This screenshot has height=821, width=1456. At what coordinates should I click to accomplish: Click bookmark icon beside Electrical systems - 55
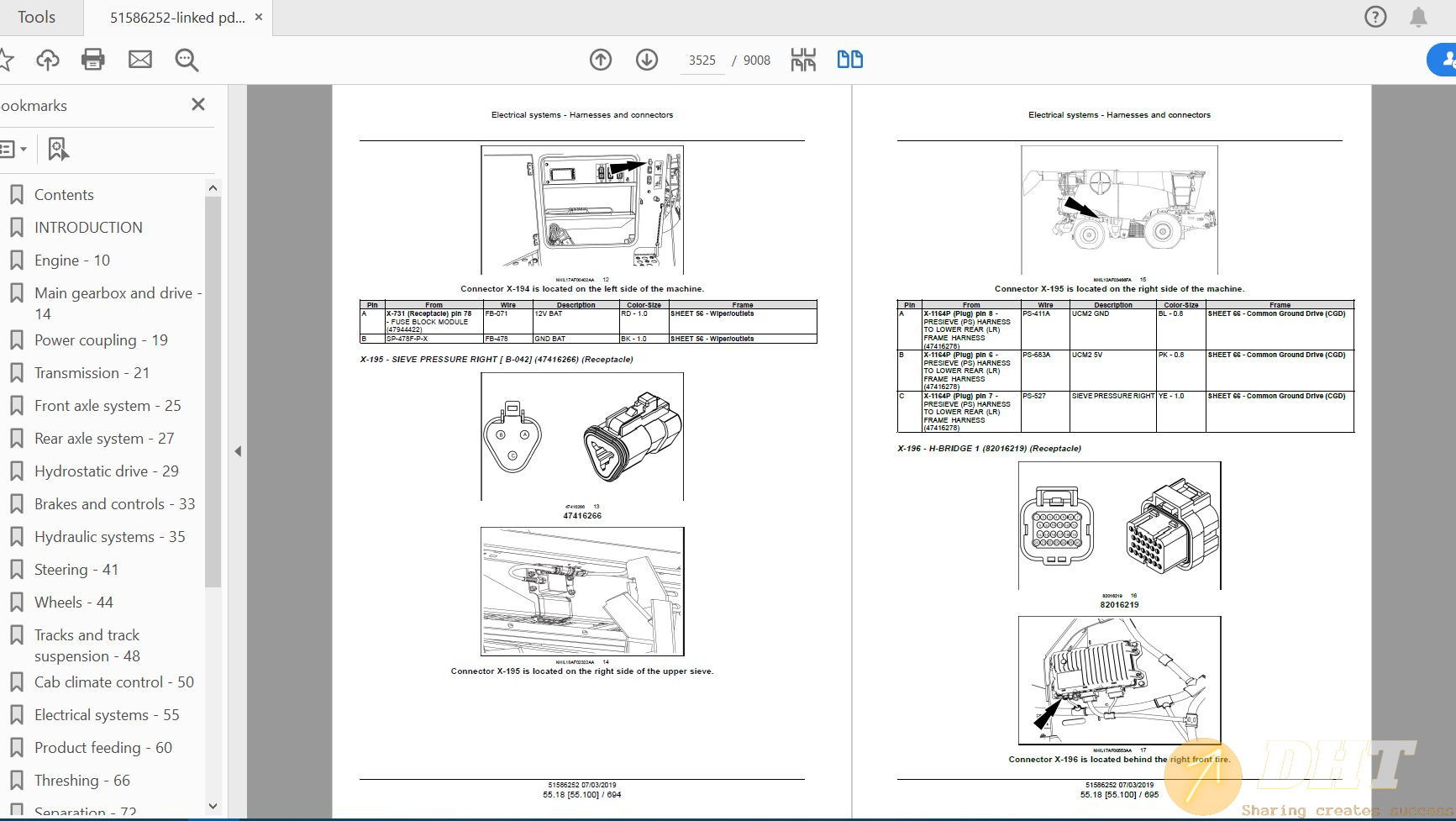coord(16,715)
